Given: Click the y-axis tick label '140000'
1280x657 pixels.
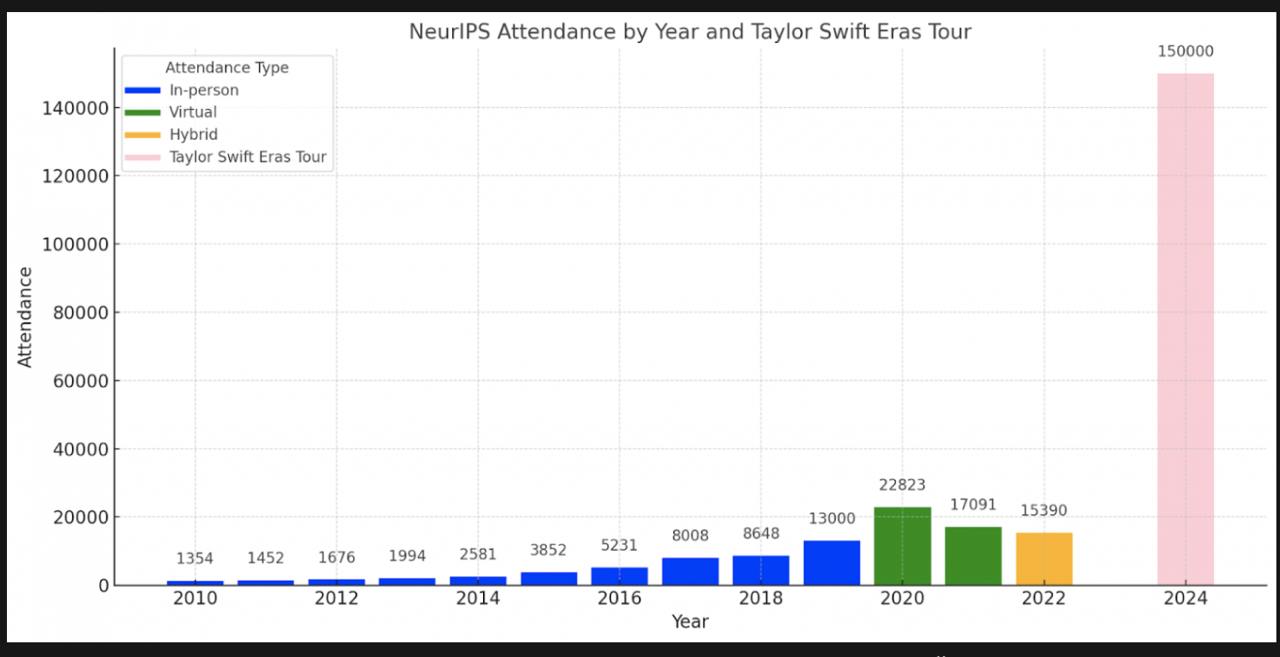Looking at the screenshot, I should (x=75, y=107).
